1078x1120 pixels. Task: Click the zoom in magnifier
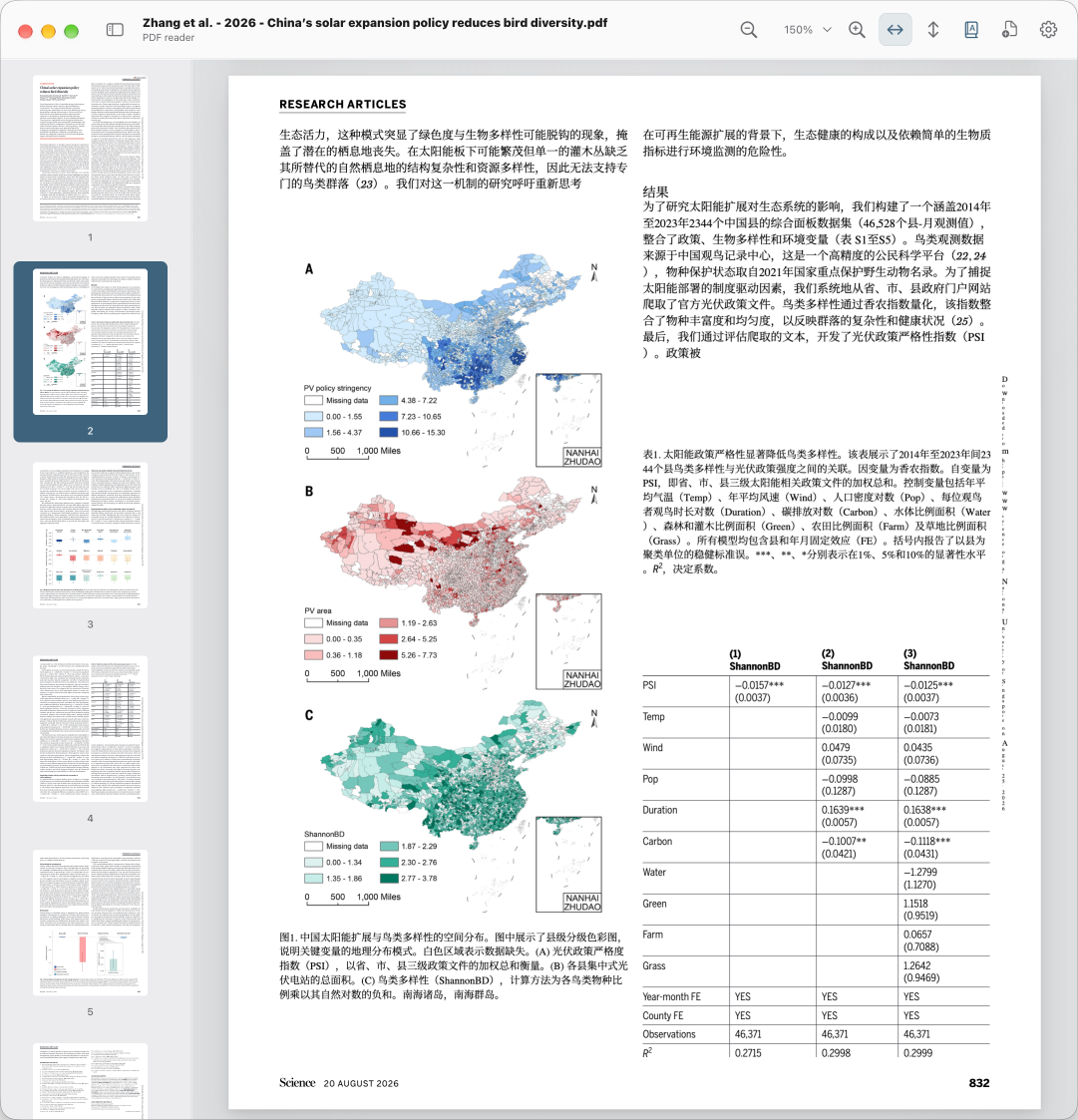click(857, 30)
